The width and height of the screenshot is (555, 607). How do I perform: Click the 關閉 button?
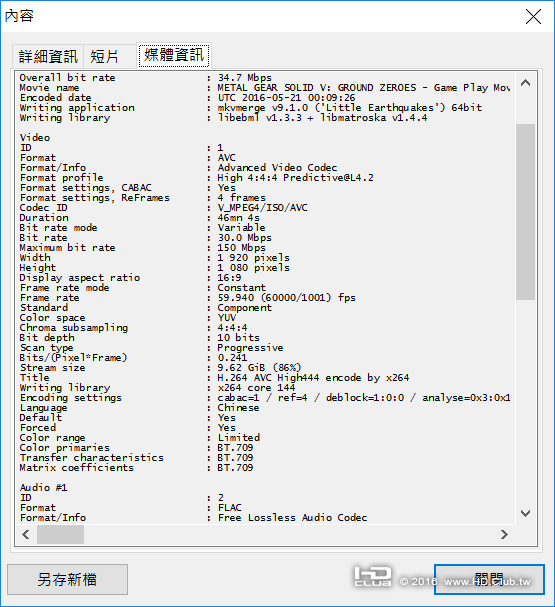tap(489, 579)
